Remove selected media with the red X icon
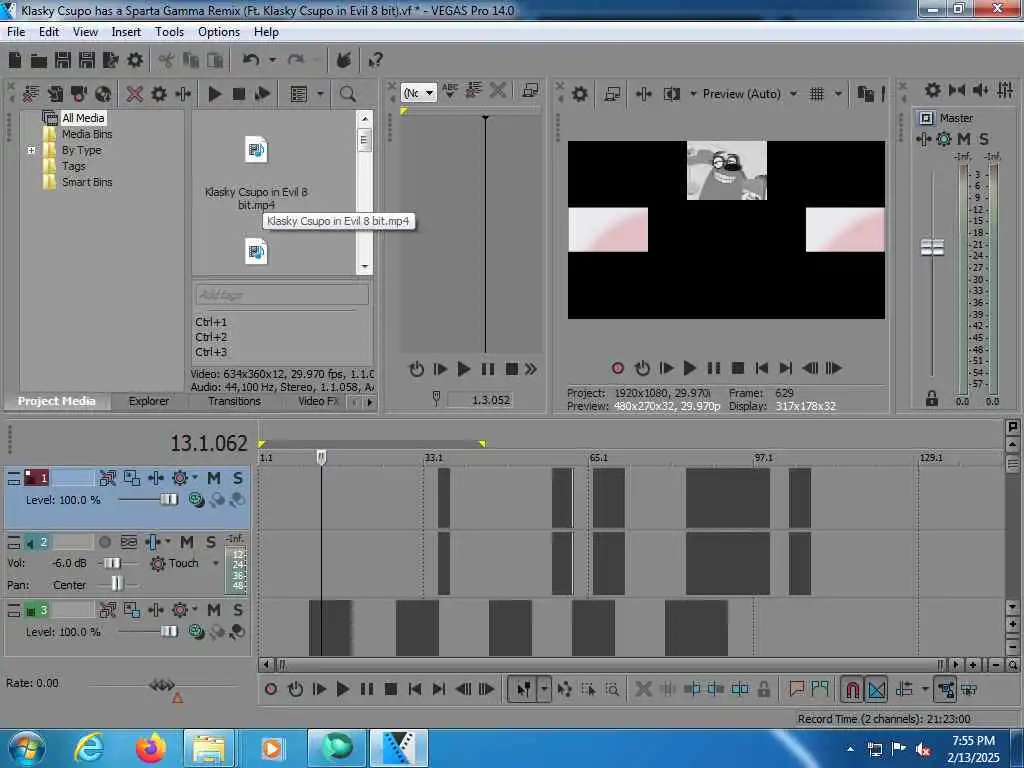The height and width of the screenshot is (768, 1024). pos(135,94)
